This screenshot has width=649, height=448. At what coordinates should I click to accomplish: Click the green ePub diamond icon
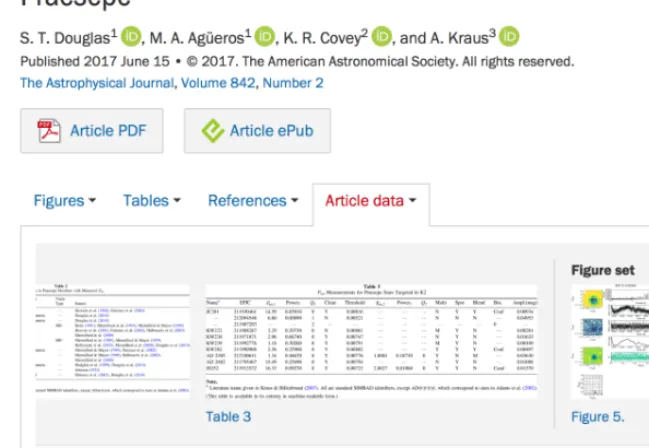click(212, 131)
